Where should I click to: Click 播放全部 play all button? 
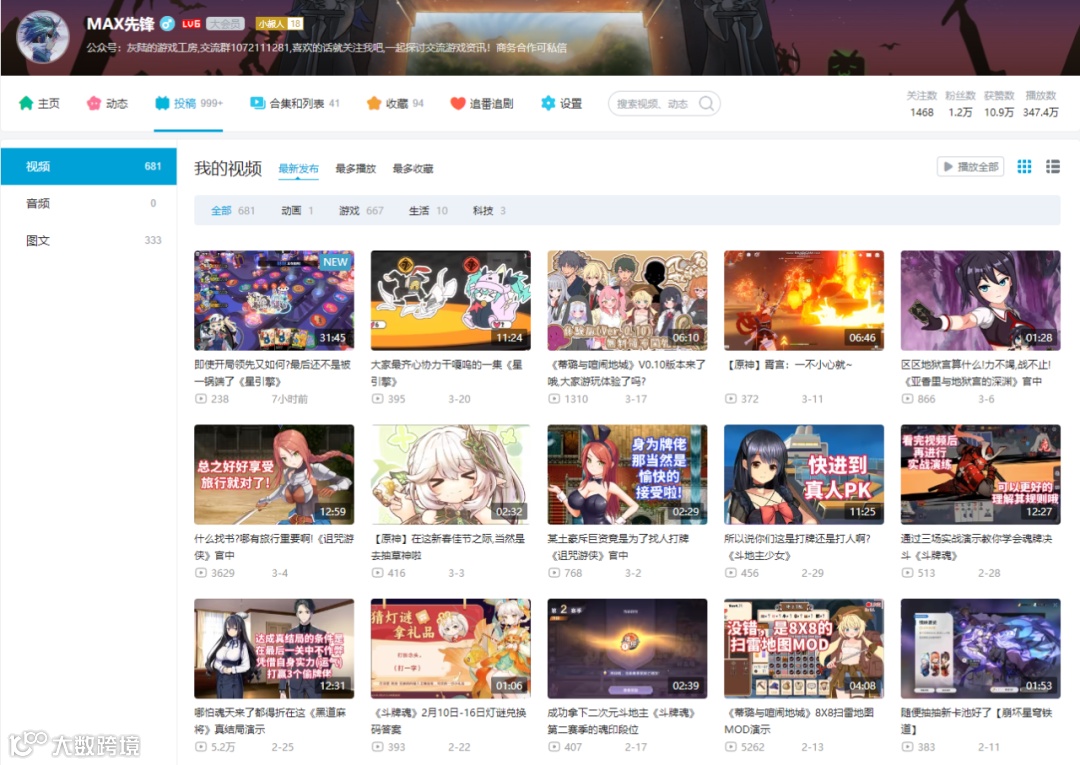tap(970, 167)
